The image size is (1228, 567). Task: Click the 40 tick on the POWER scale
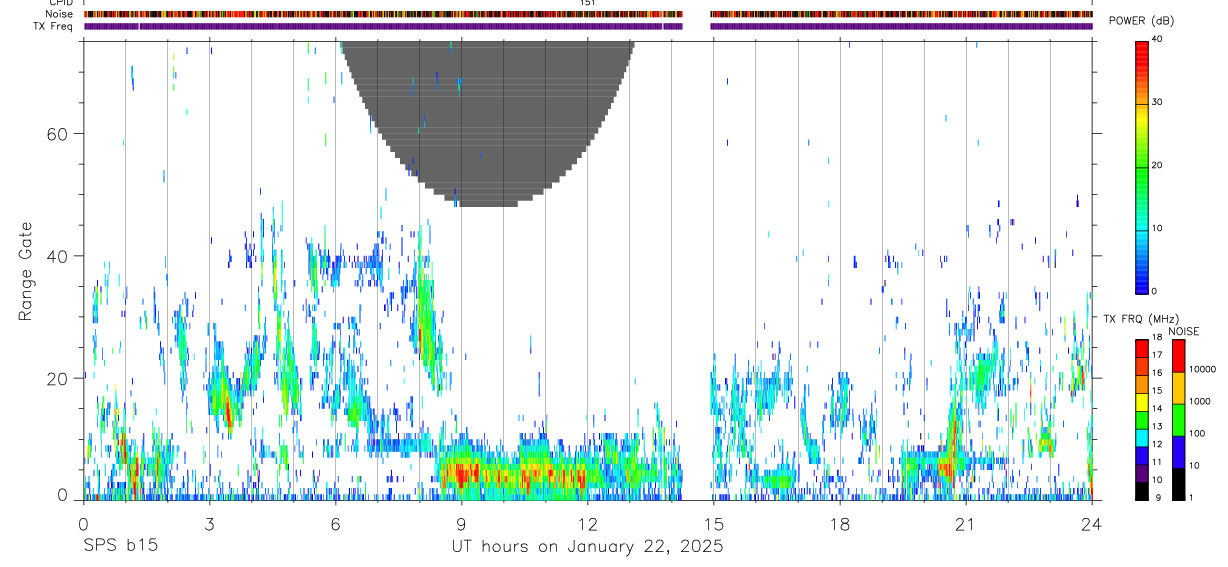[x=1158, y=40]
